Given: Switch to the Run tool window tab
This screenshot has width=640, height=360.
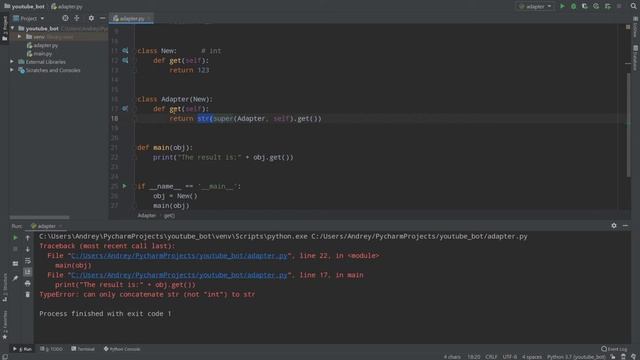Looking at the screenshot, I should (22, 349).
